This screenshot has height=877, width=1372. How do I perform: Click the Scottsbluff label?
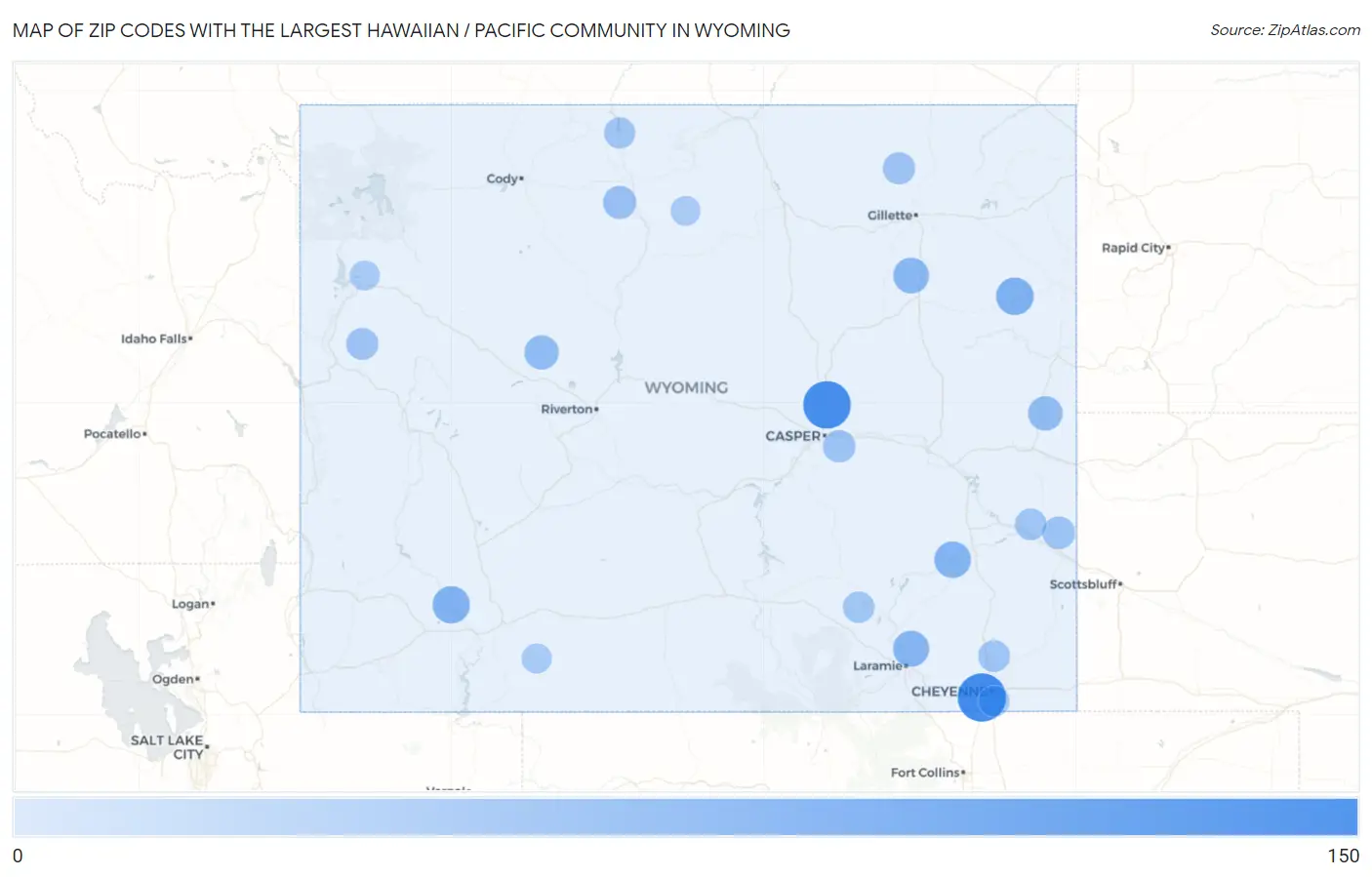tap(1086, 584)
